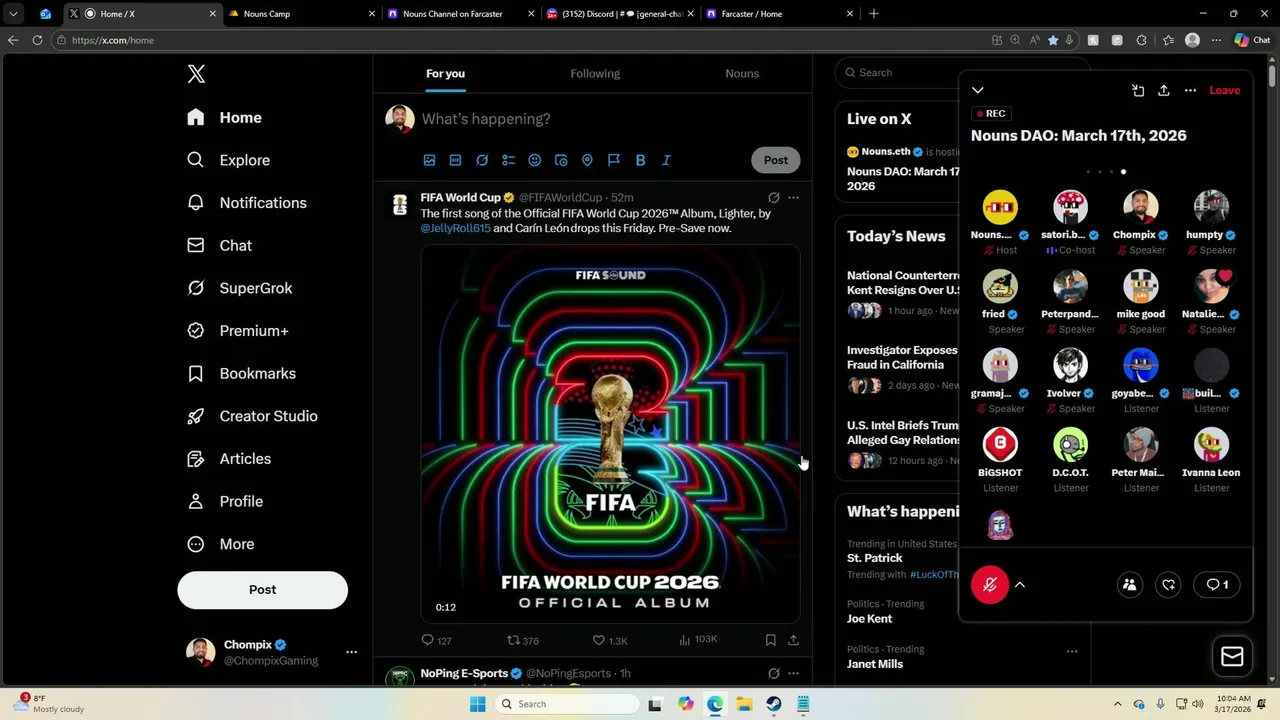Screen dimensions: 1280x720
Task: Open more menu on FIFA World Cup post
Action: [x=793, y=198]
